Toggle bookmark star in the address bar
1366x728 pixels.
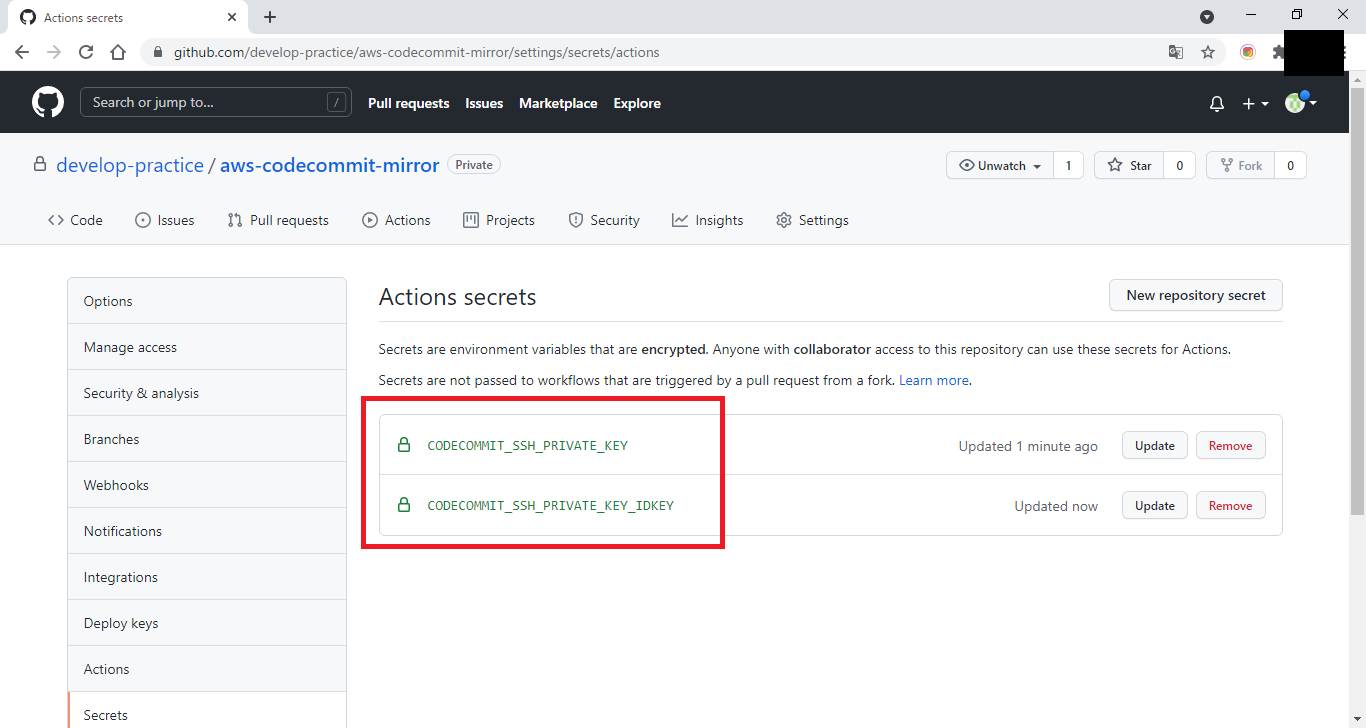click(1208, 51)
